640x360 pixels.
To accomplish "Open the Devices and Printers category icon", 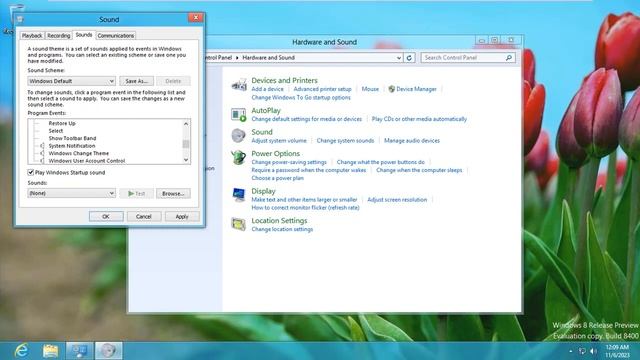I will click(239, 85).
